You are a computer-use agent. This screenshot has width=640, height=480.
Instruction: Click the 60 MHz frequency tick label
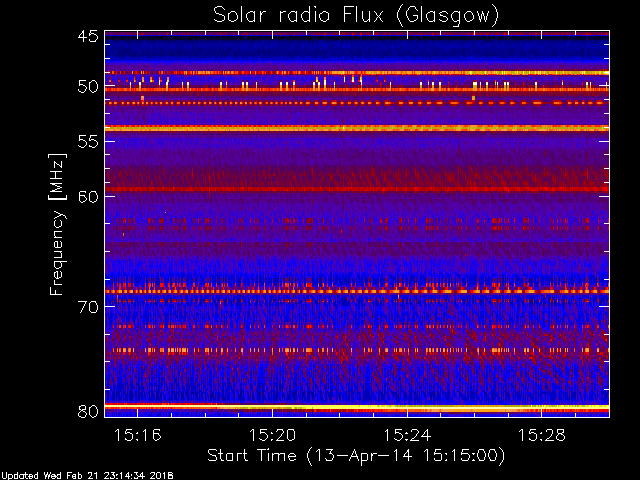pos(87,196)
